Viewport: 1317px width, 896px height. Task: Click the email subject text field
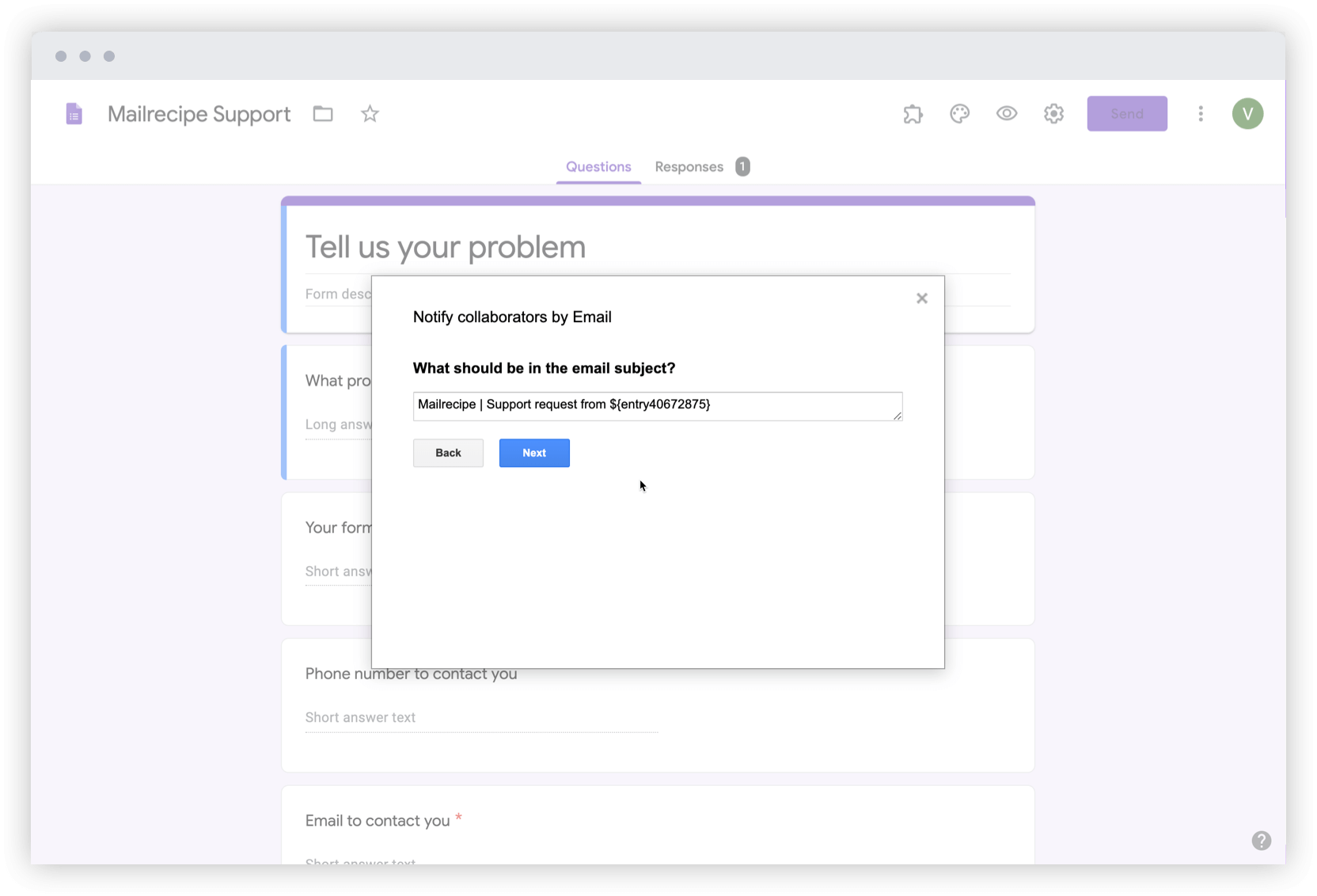657,406
